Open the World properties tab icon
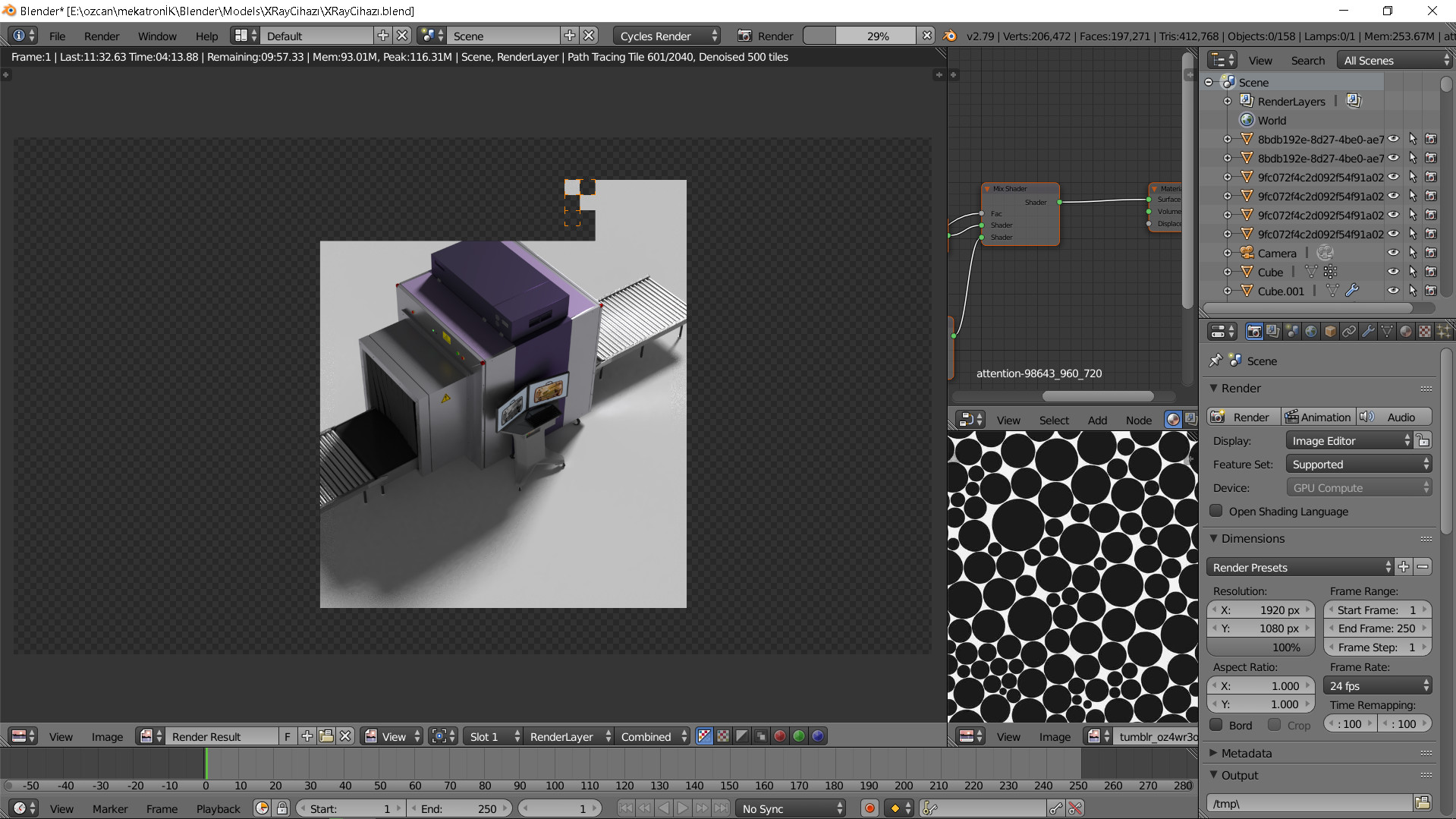Viewport: 1456px width, 819px height. coord(1311,332)
